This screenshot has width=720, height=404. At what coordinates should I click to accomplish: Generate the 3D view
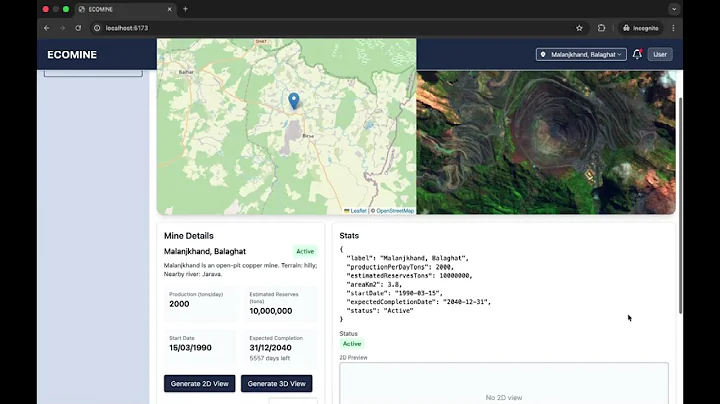click(276, 383)
